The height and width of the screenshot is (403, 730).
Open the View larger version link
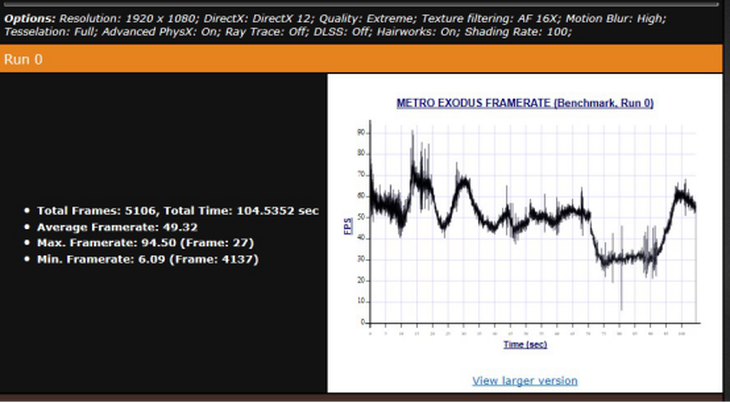[524, 380]
